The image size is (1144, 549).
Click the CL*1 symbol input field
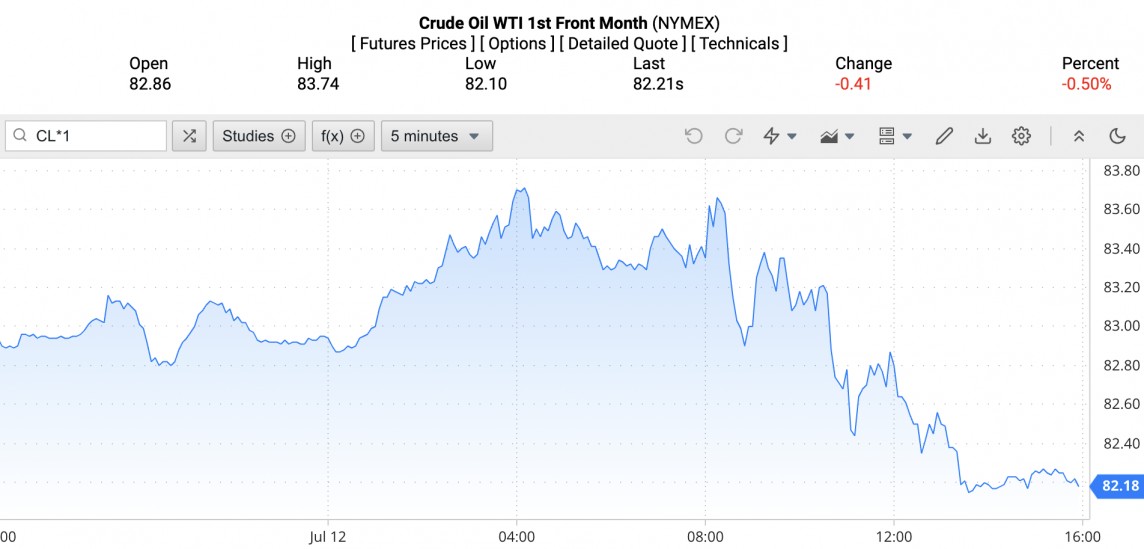point(96,136)
